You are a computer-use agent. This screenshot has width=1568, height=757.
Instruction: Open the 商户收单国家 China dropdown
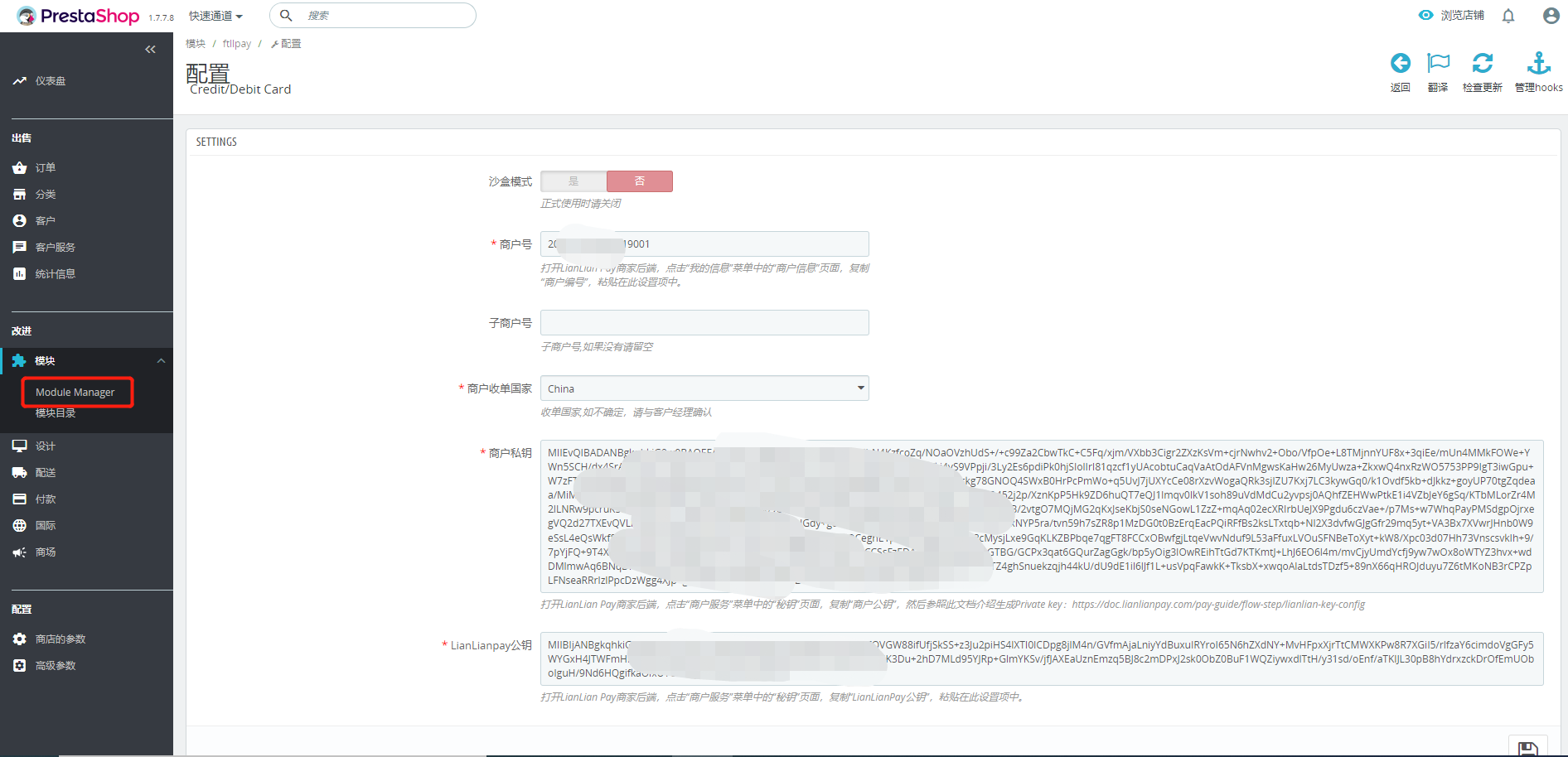coord(704,388)
